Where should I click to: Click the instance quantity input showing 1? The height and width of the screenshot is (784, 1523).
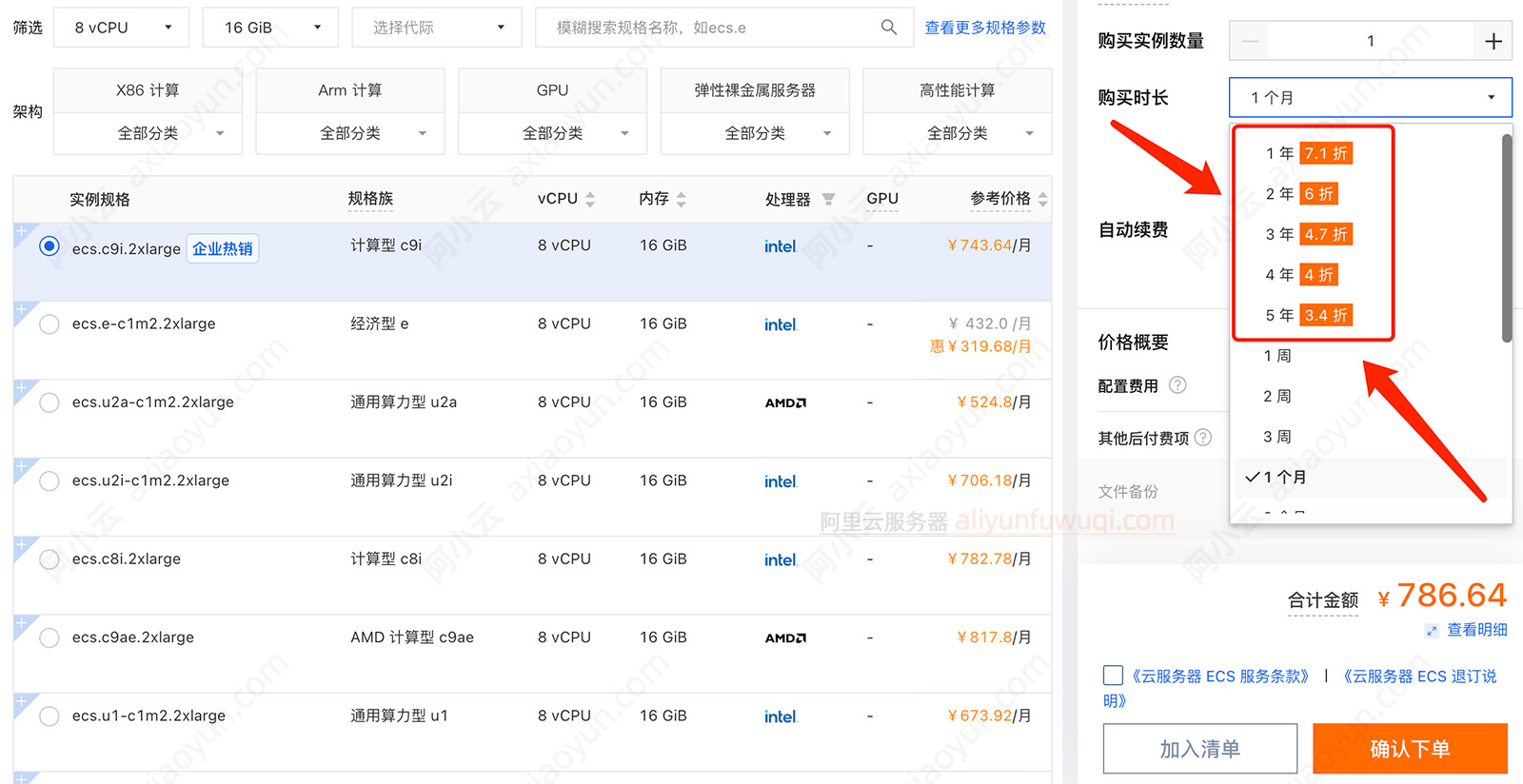click(x=1371, y=41)
